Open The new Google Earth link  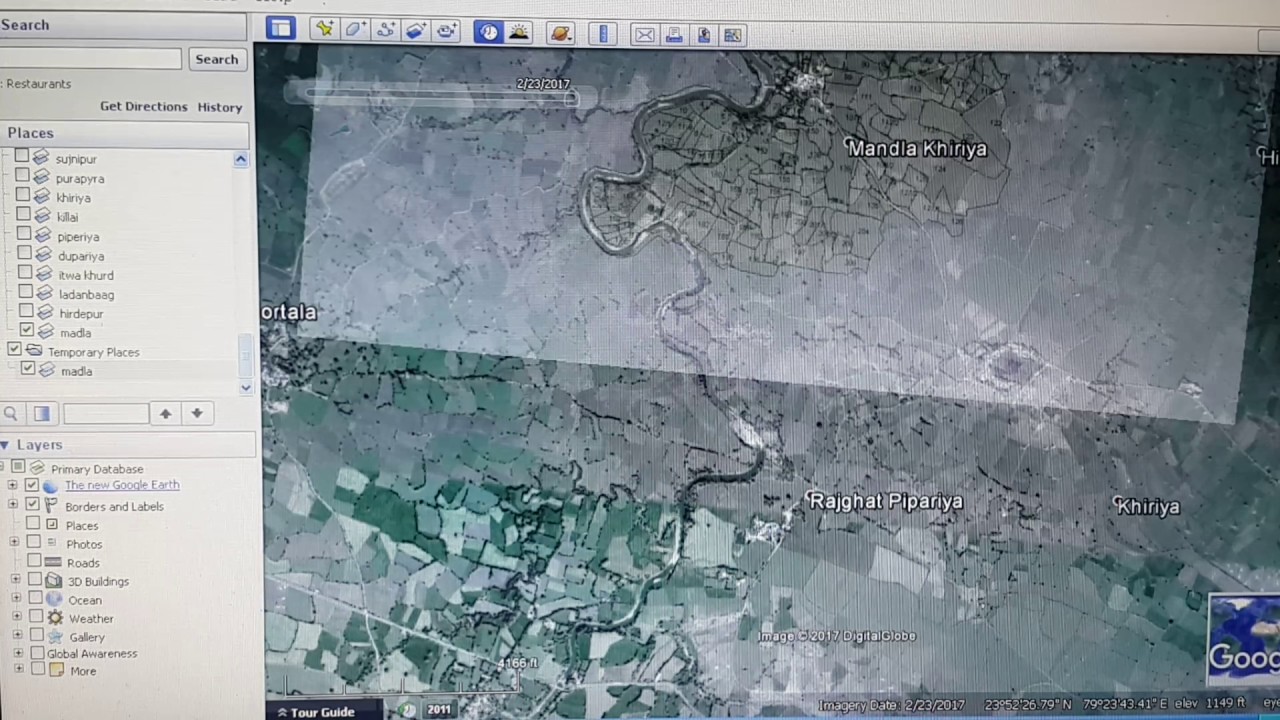pyautogui.click(x=122, y=485)
